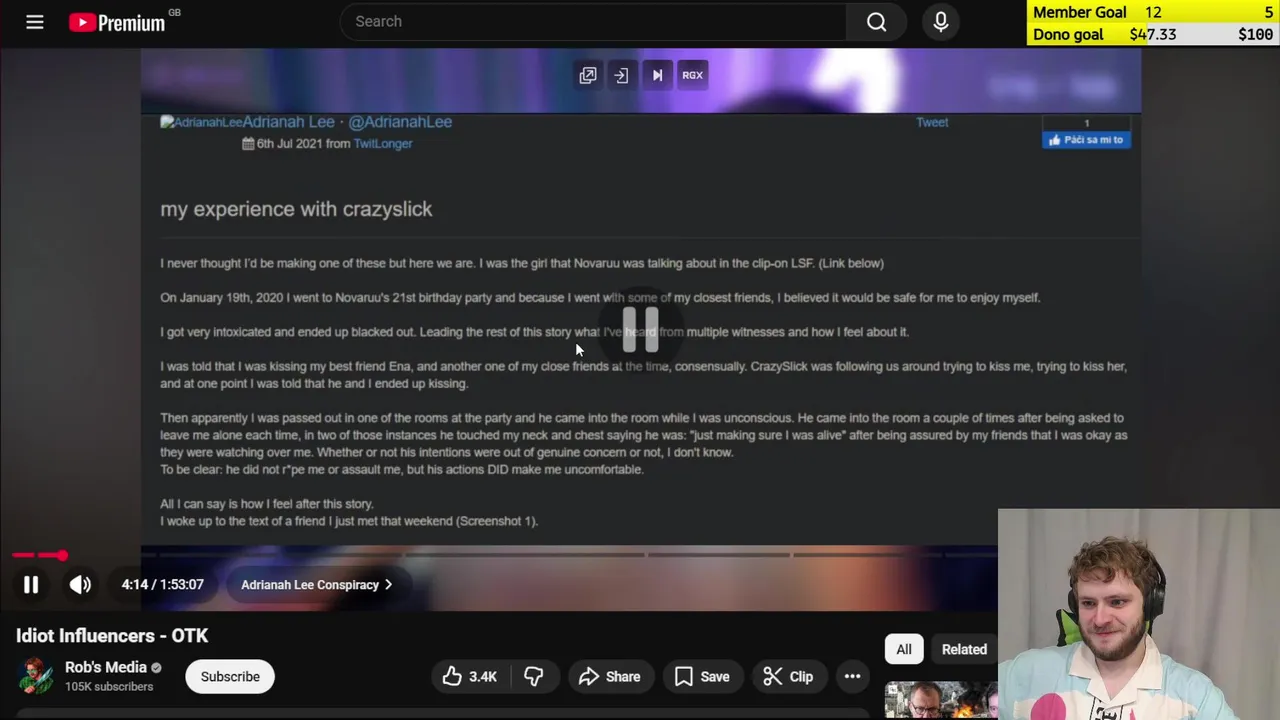Go to YouTube Premium home logo

118,22
